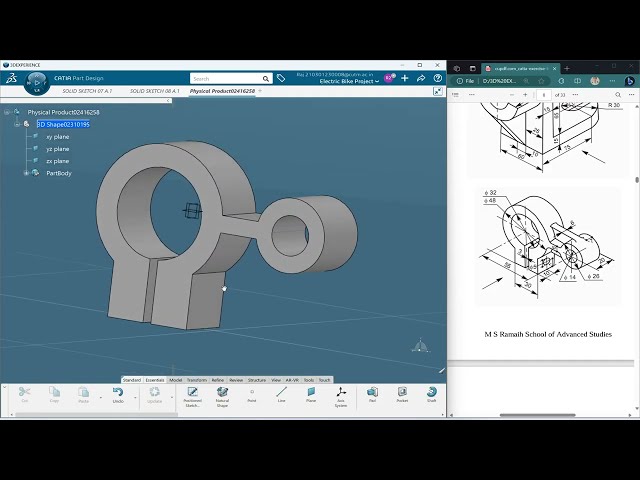Open Electric Bike Project dropdown
This screenshot has height=480, width=640.
click(349, 81)
